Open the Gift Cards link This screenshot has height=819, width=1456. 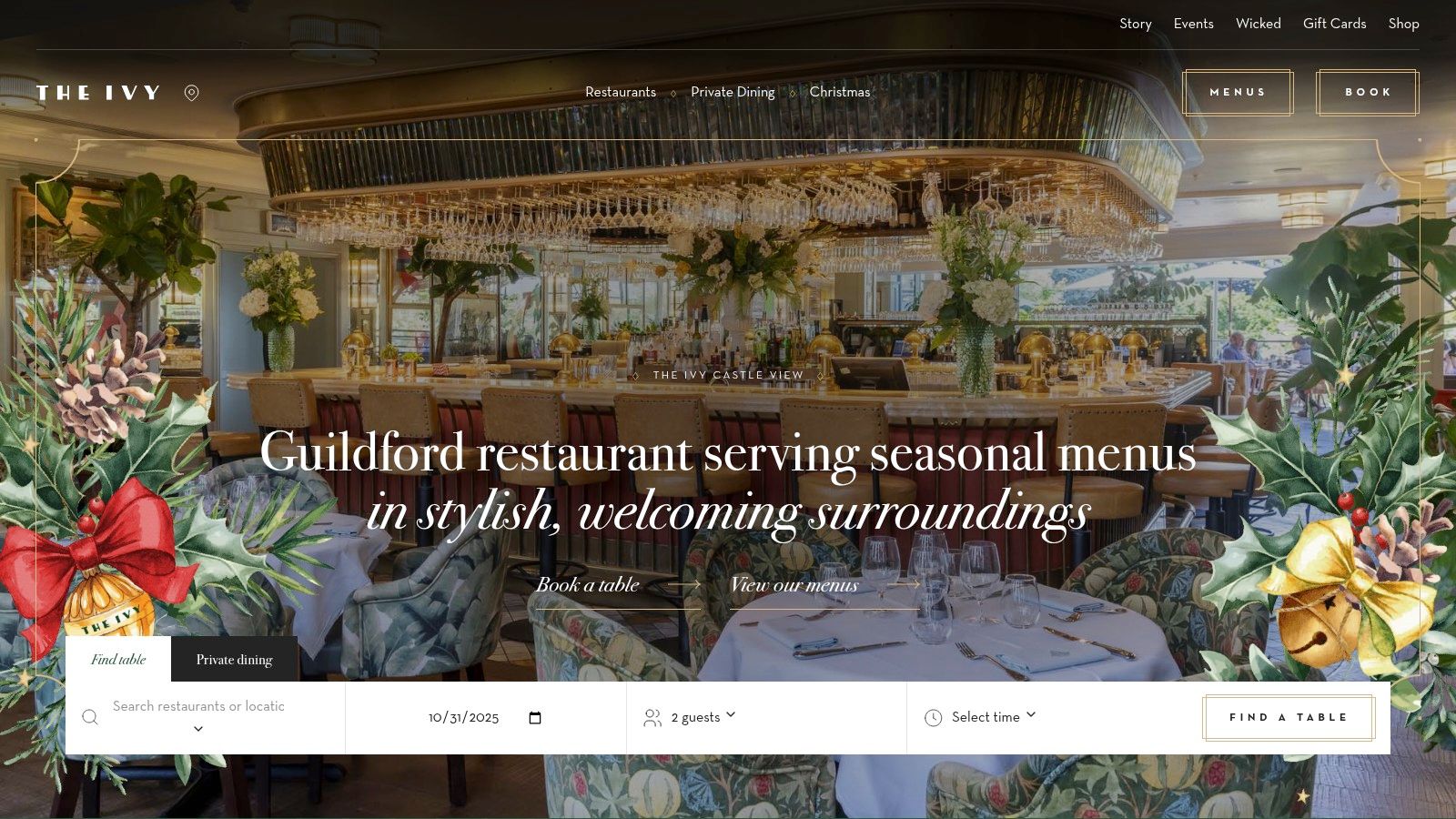[x=1334, y=24]
